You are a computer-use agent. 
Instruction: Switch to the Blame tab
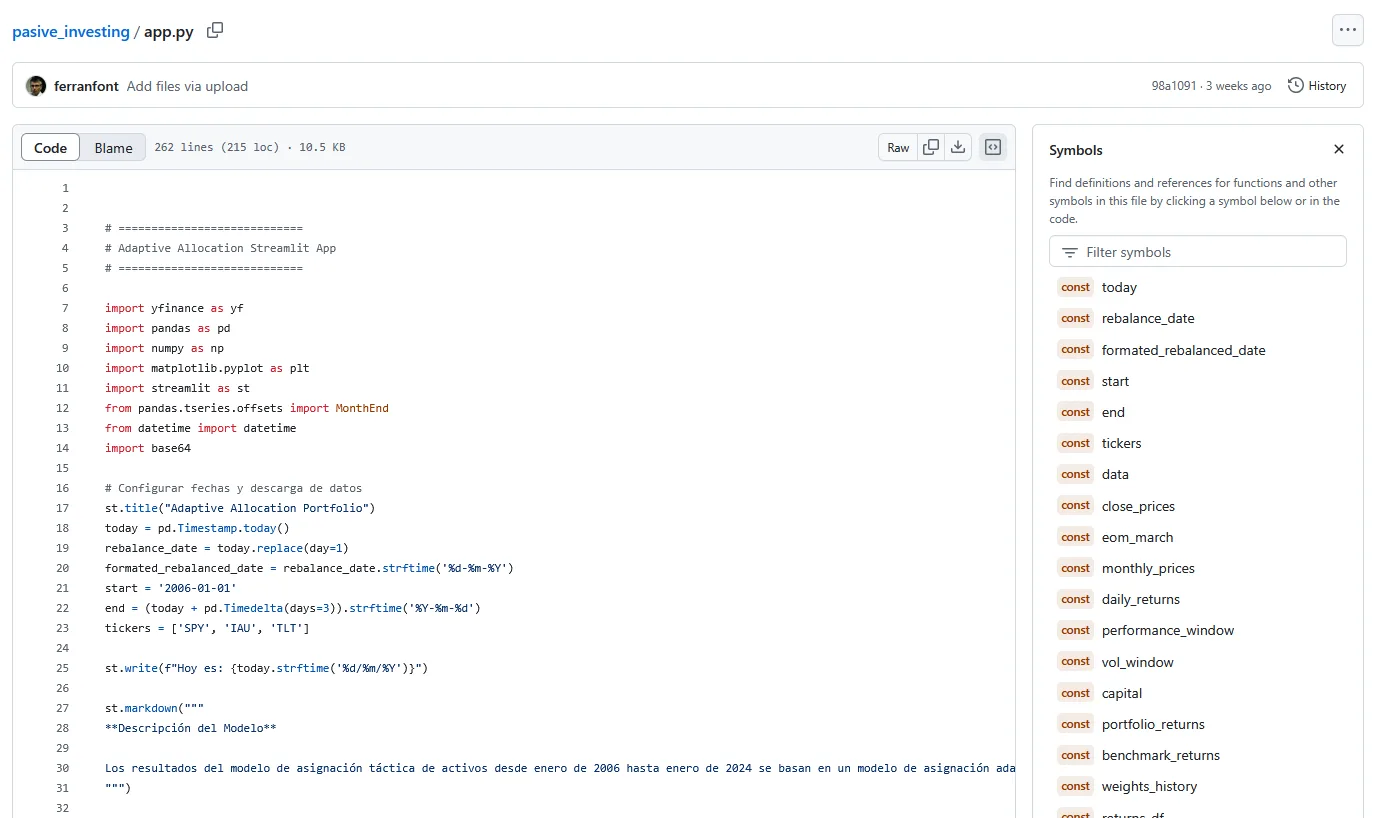pos(113,148)
